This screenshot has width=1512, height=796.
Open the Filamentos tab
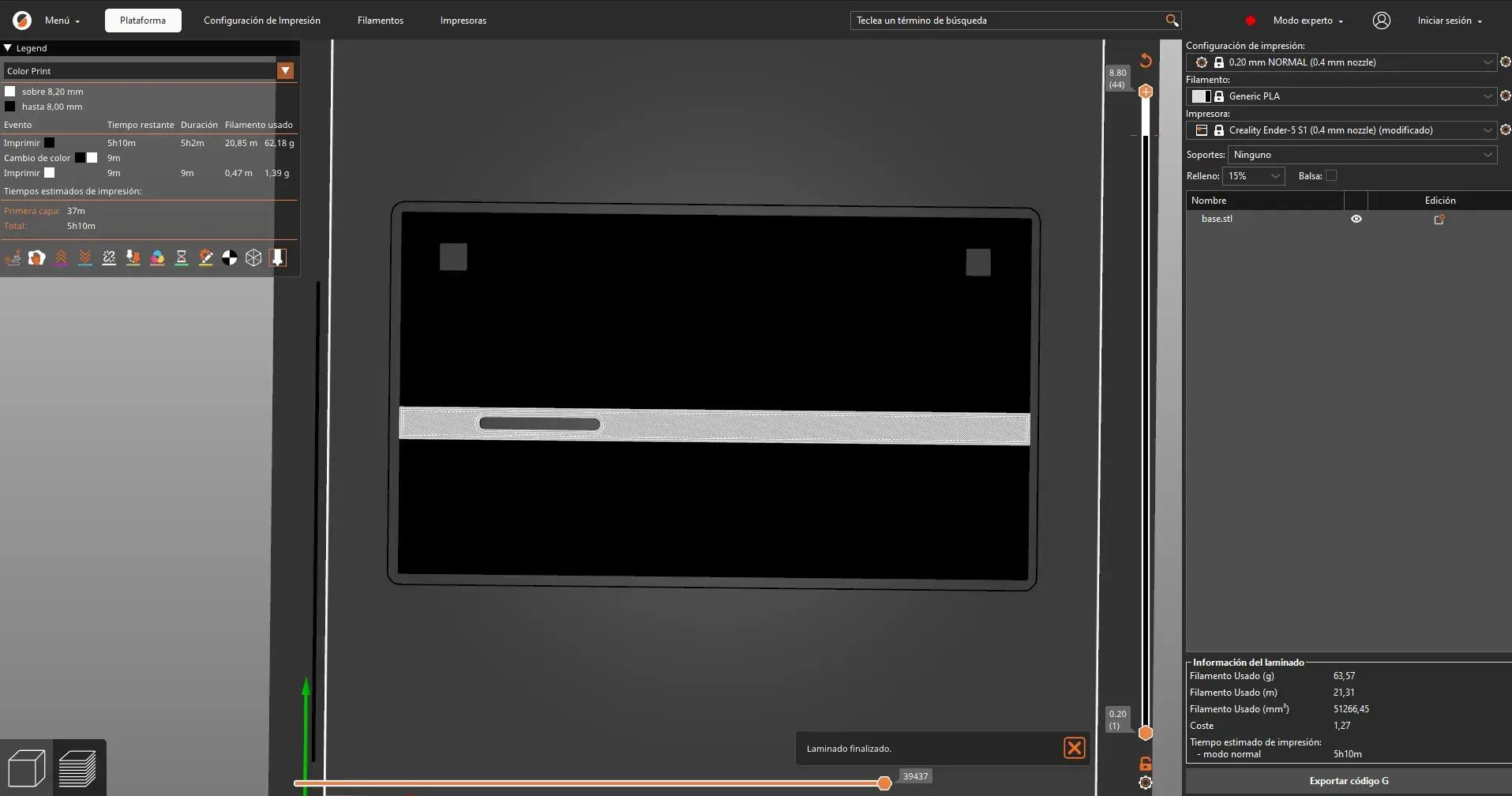pyautogui.click(x=380, y=21)
